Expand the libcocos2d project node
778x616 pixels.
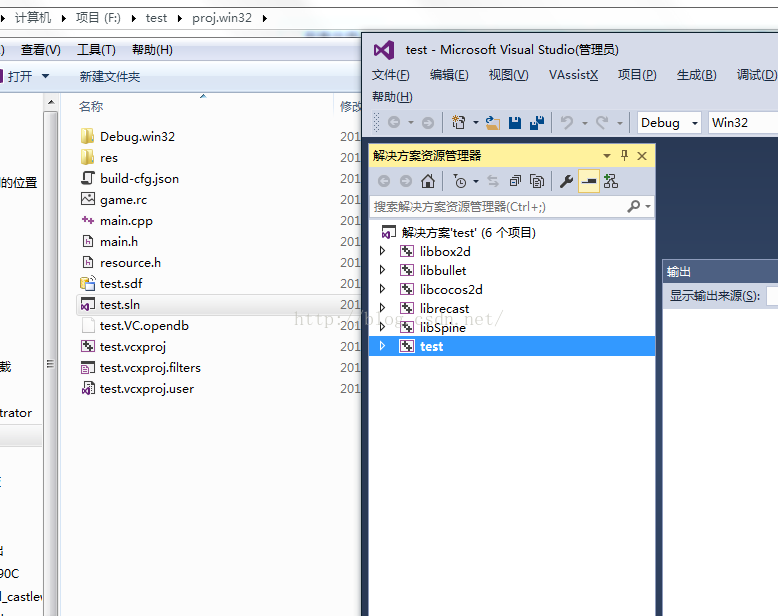pyautogui.click(x=383, y=289)
